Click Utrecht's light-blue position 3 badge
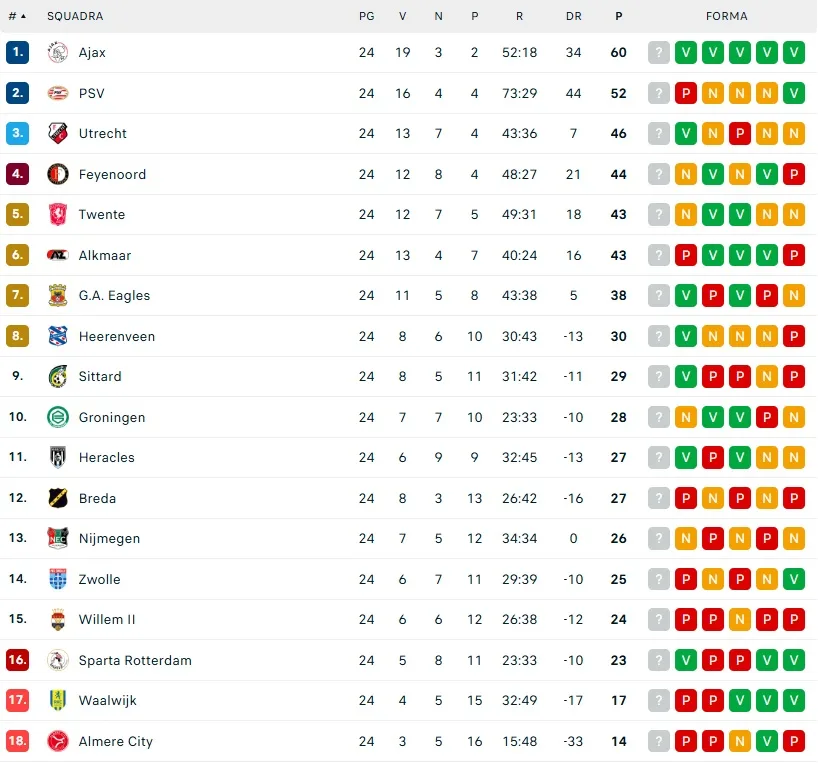This screenshot has height=763, width=818. (x=17, y=133)
